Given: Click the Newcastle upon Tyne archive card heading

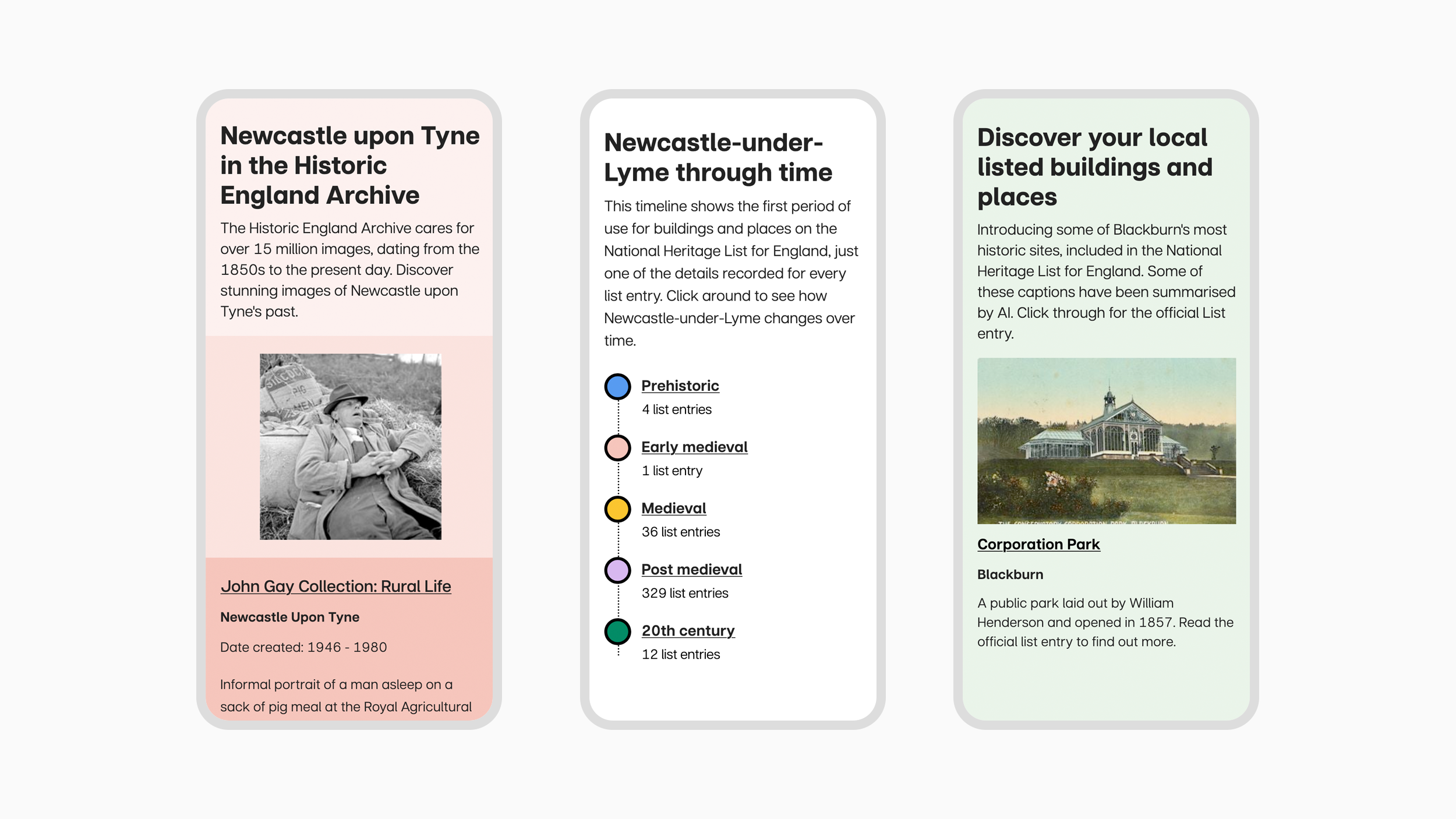Looking at the screenshot, I should (349, 165).
